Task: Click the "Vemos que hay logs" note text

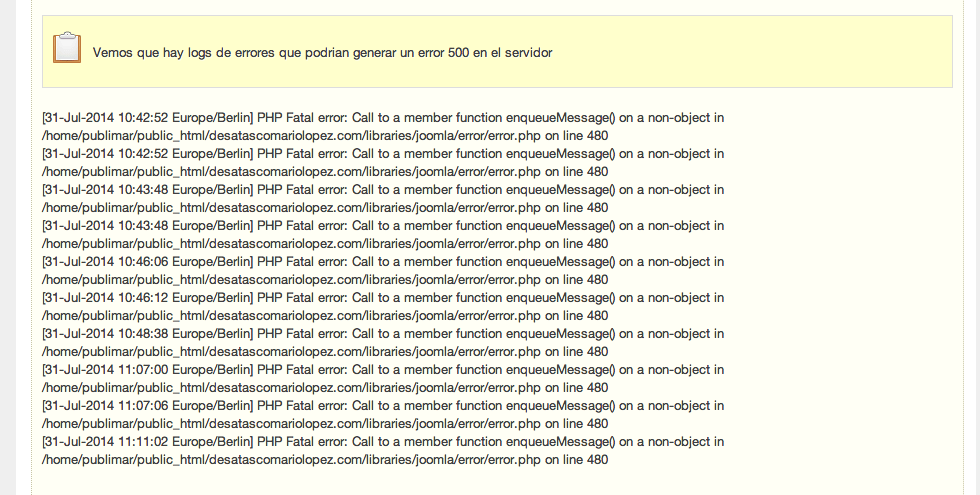Action: click(322, 52)
